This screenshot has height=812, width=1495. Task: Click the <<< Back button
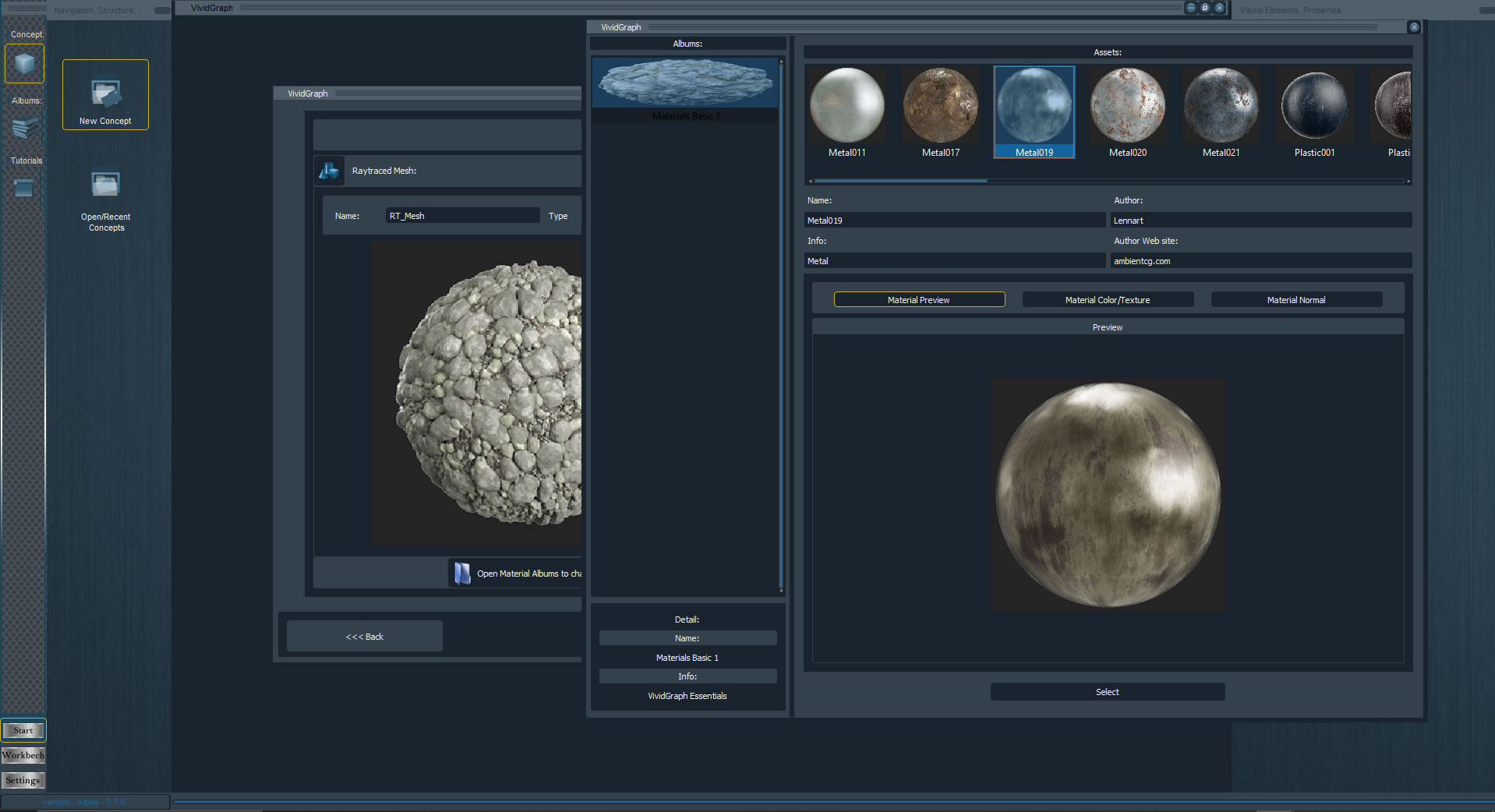pos(364,637)
